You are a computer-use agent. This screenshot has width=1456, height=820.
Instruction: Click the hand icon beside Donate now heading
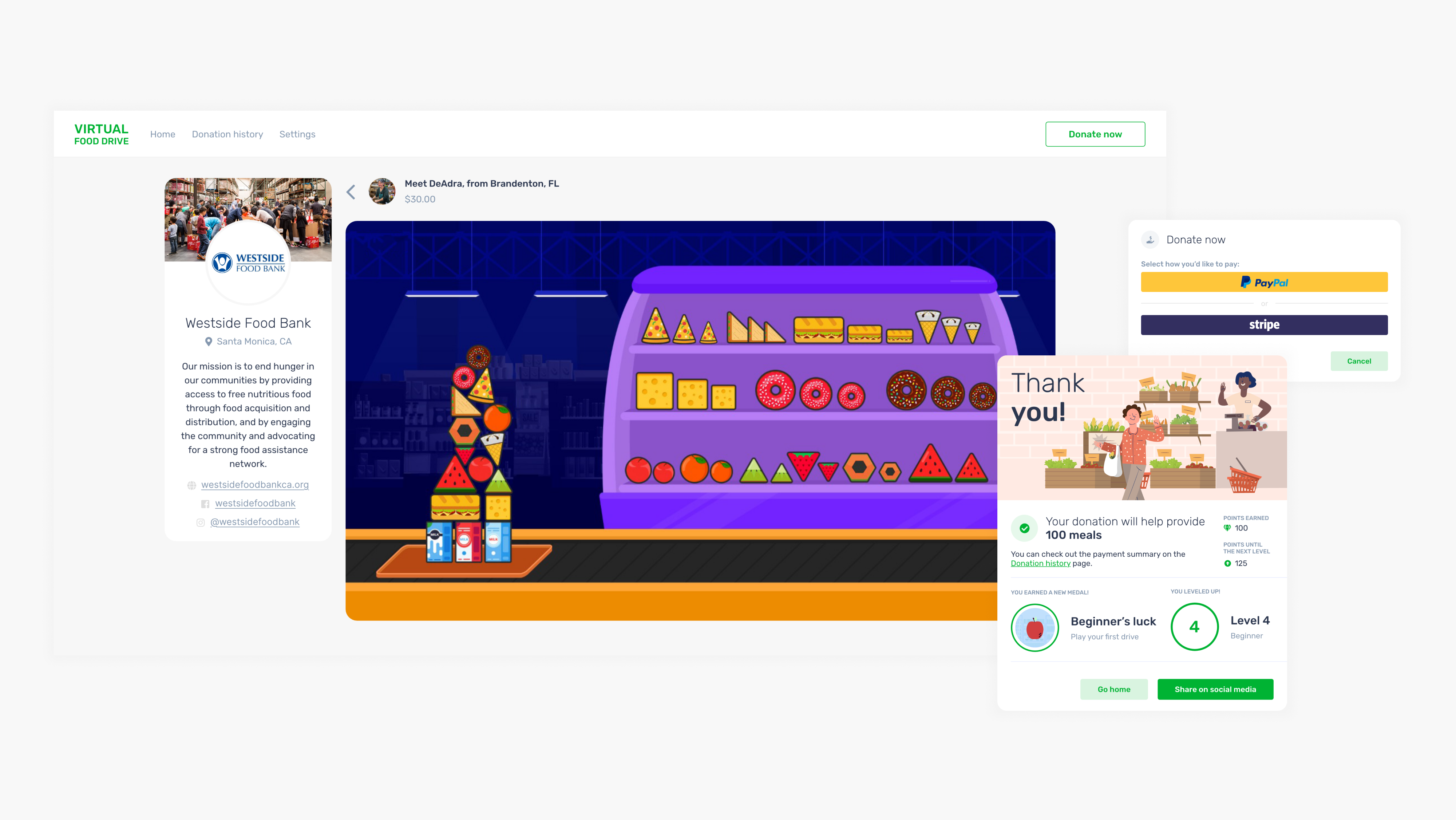[1150, 240]
